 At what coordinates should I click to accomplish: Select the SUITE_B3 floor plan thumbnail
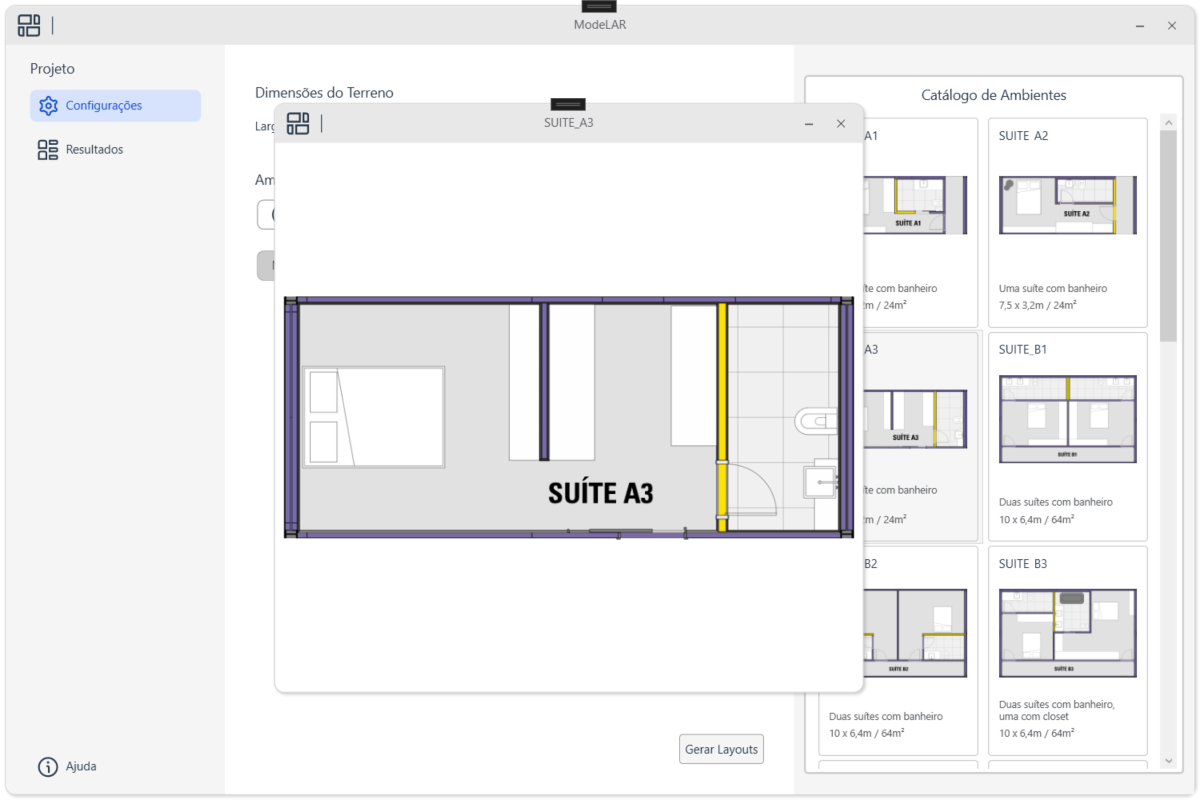(1067, 633)
